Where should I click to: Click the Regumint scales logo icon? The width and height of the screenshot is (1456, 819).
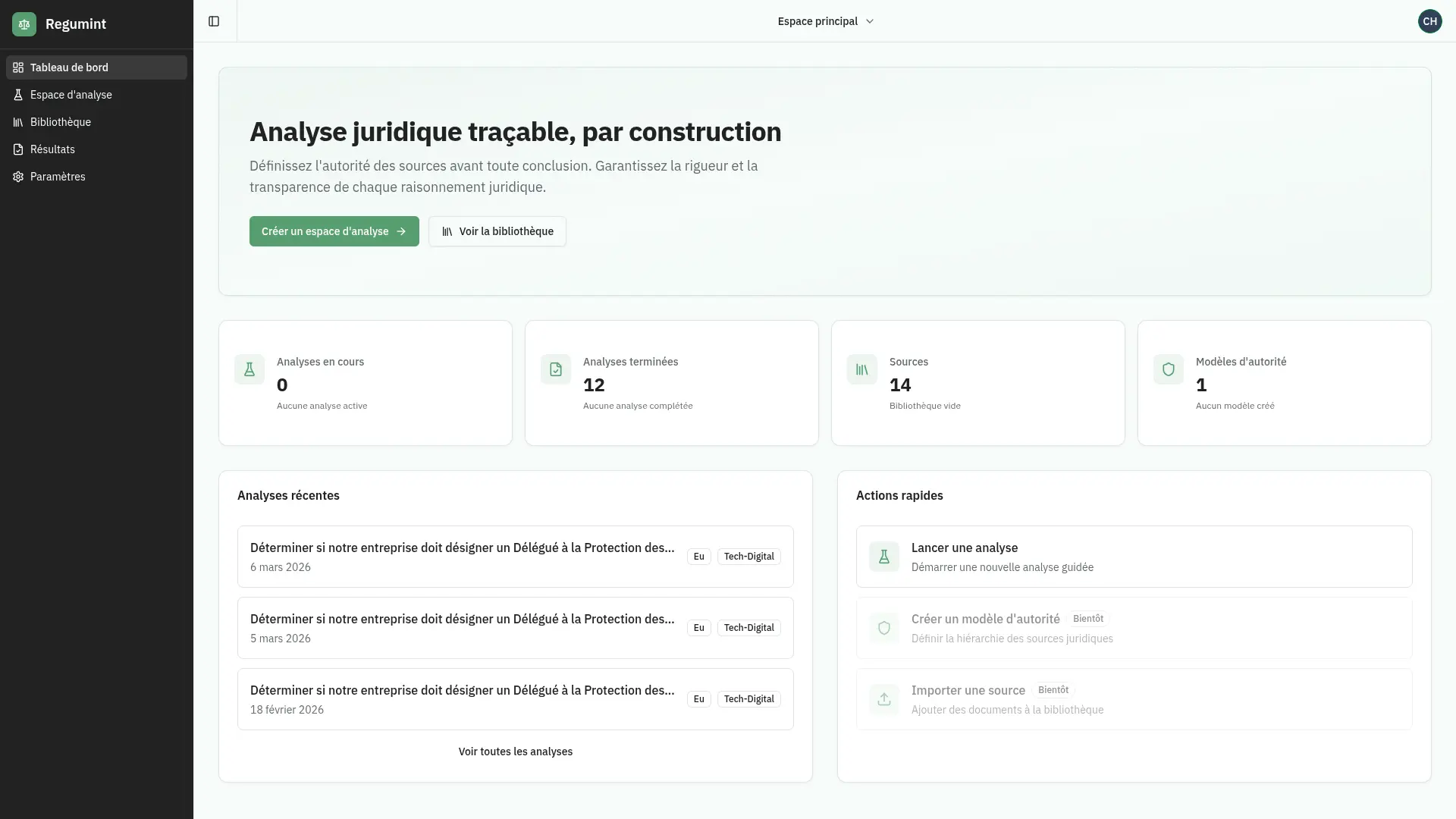24,24
